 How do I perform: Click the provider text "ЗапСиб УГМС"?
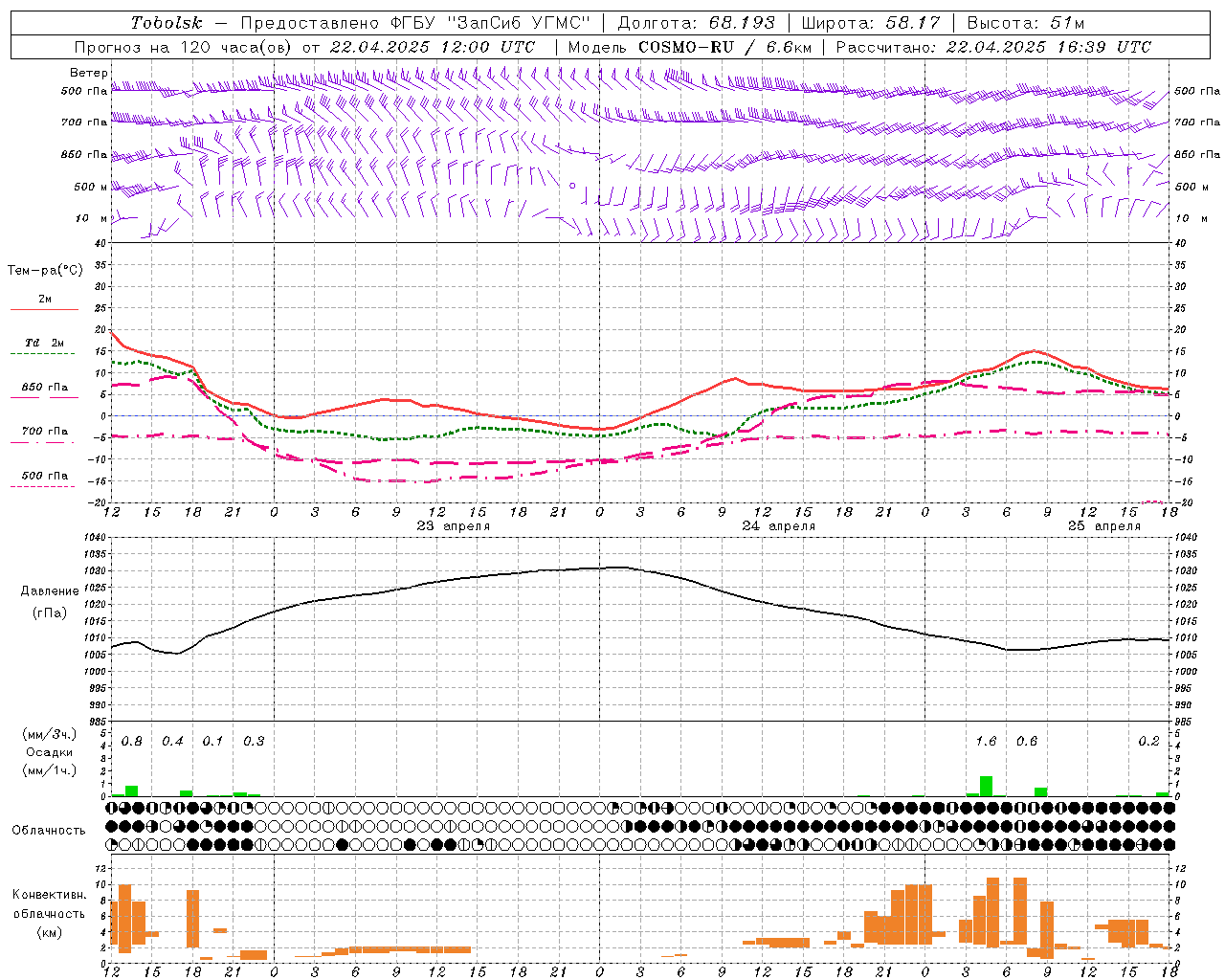click(520, 23)
